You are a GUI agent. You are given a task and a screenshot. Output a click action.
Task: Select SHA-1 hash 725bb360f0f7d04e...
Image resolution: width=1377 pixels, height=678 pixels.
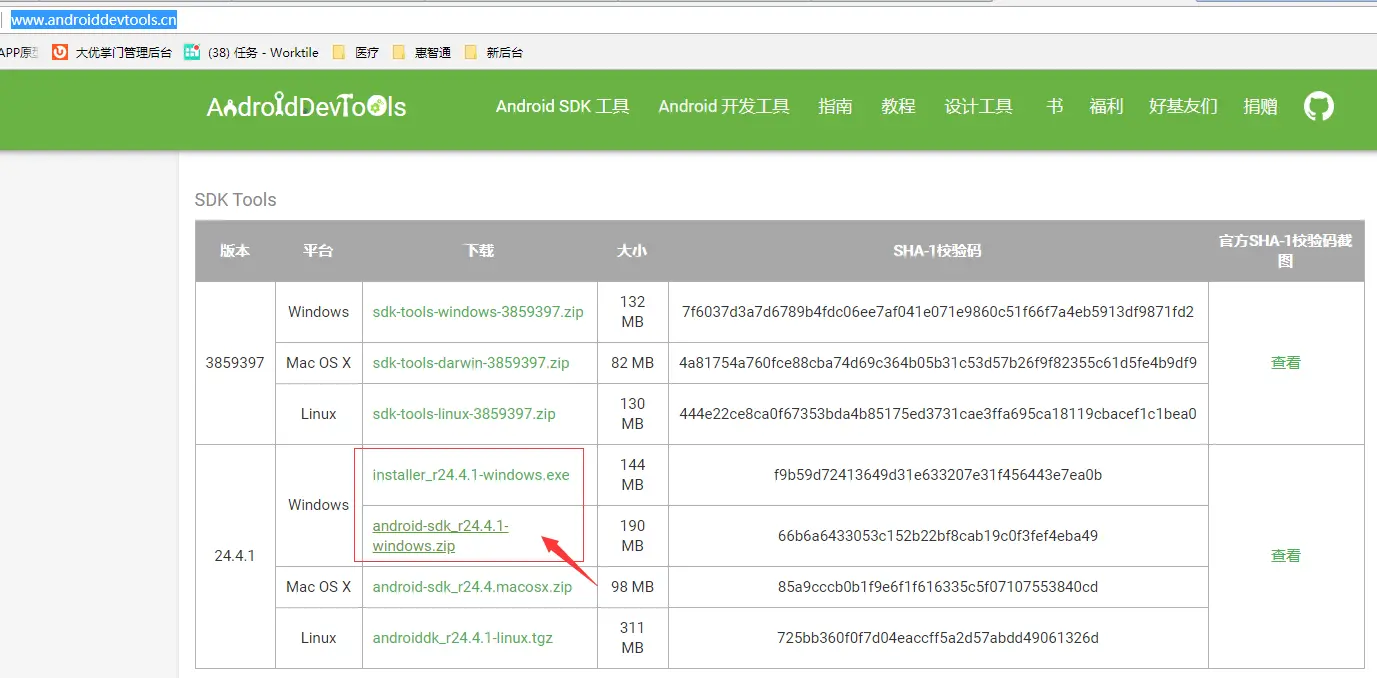coord(938,638)
